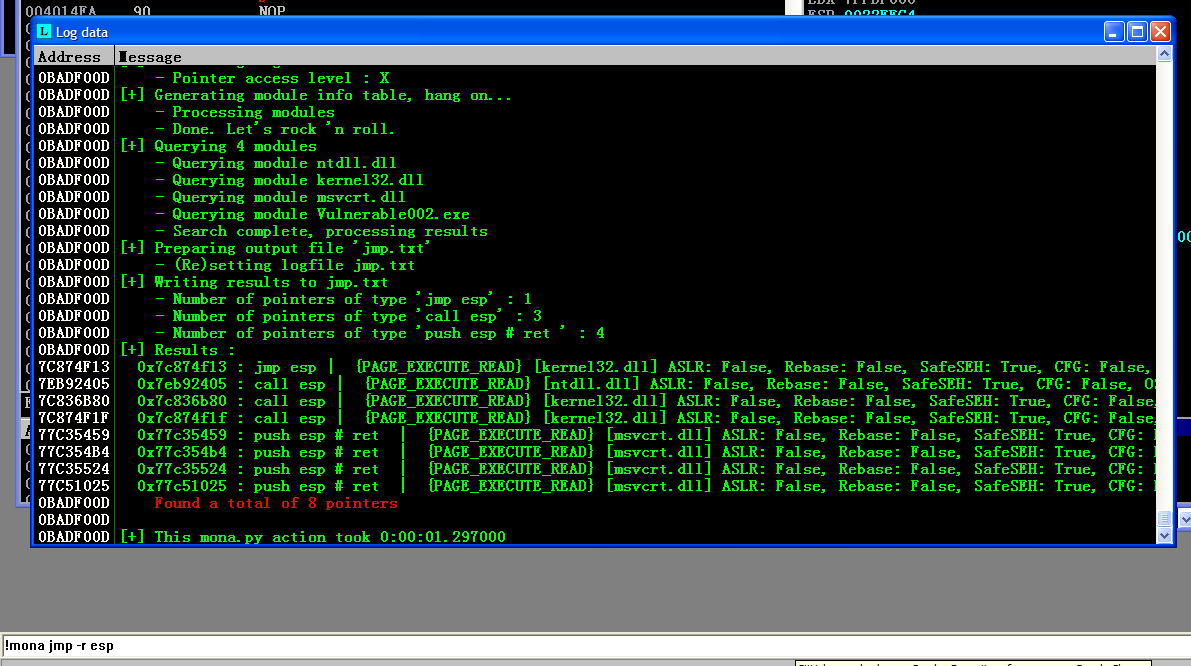This screenshot has width=1191, height=666.
Task: Minimize the Log data window
Action: point(1114,32)
